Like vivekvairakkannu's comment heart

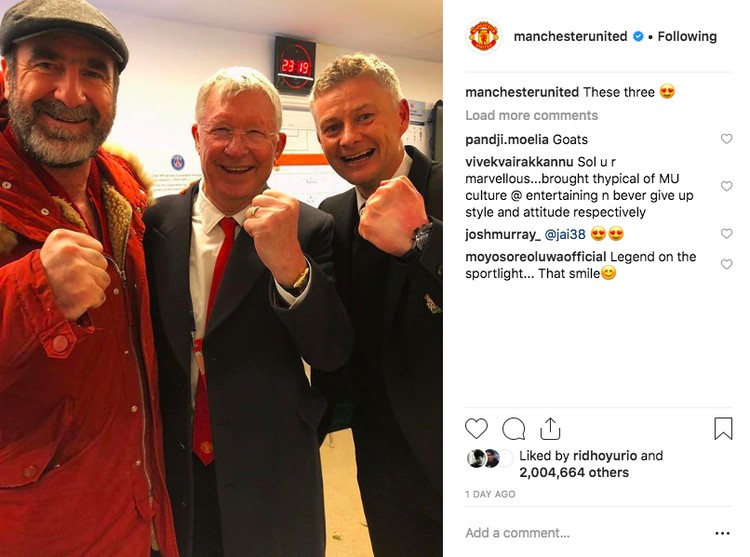[726, 186]
